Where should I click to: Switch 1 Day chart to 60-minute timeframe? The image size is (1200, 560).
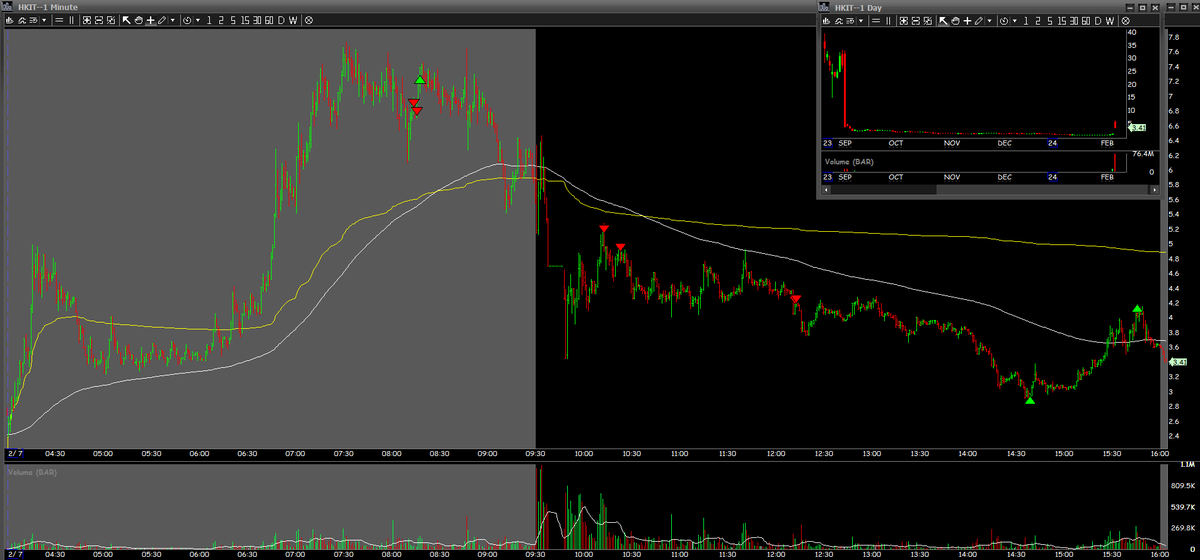(1086, 20)
